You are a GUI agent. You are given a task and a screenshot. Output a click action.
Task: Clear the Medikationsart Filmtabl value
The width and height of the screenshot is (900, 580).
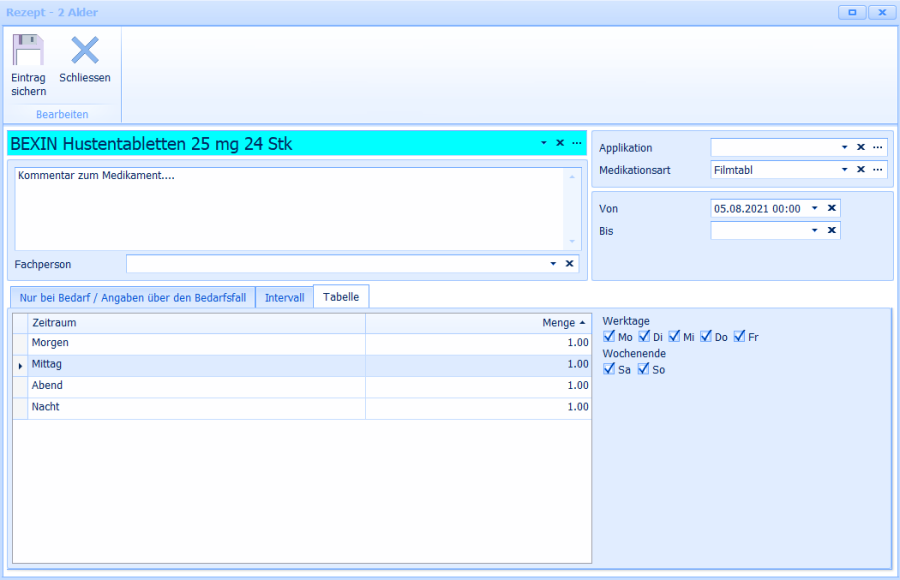861,169
